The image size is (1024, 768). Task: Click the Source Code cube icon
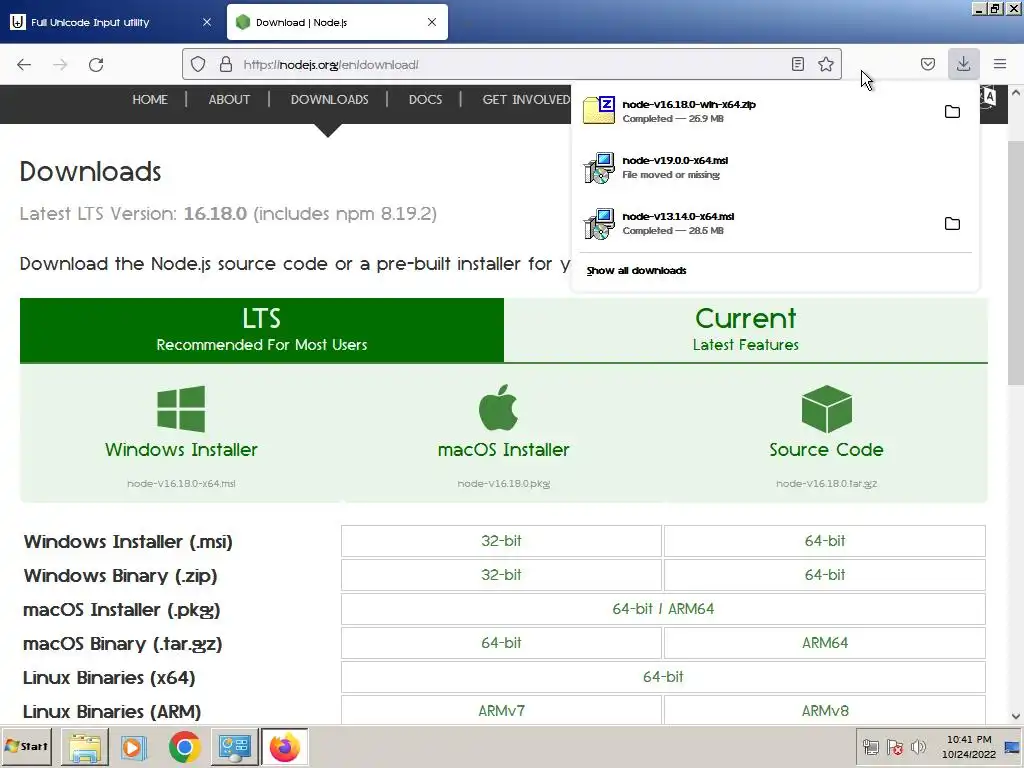[826, 409]
